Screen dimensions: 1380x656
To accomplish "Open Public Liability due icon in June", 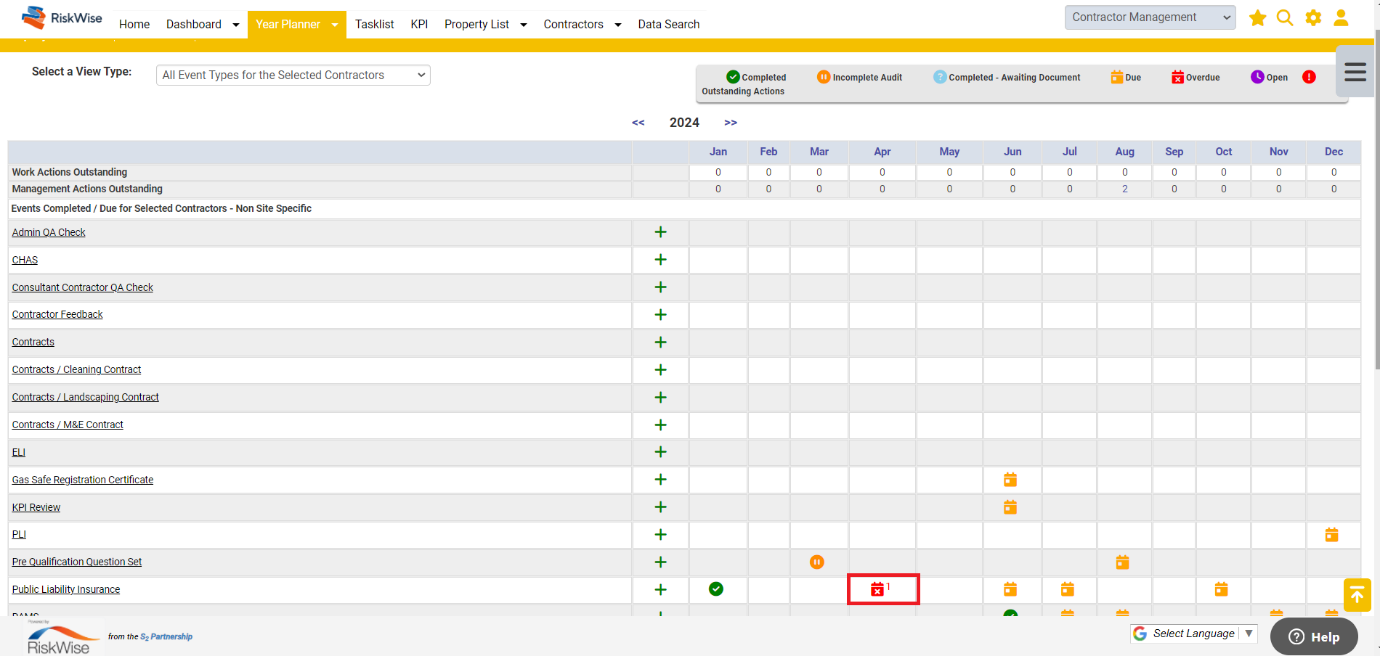I will coord(1010,590).
